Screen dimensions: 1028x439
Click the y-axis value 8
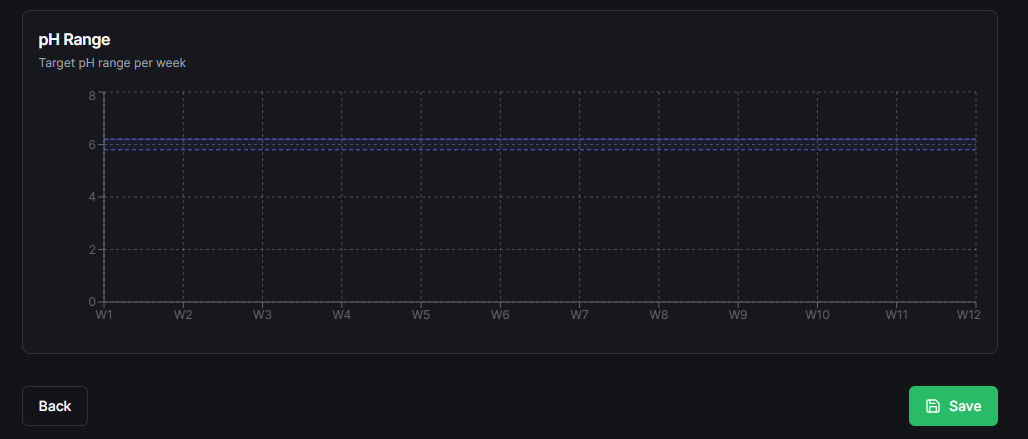(x=92, y=95)
